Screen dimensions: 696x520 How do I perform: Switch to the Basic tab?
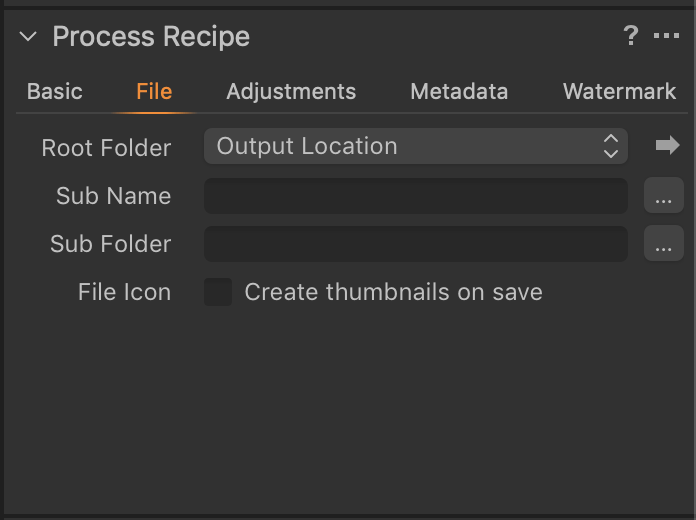point(55,92)
